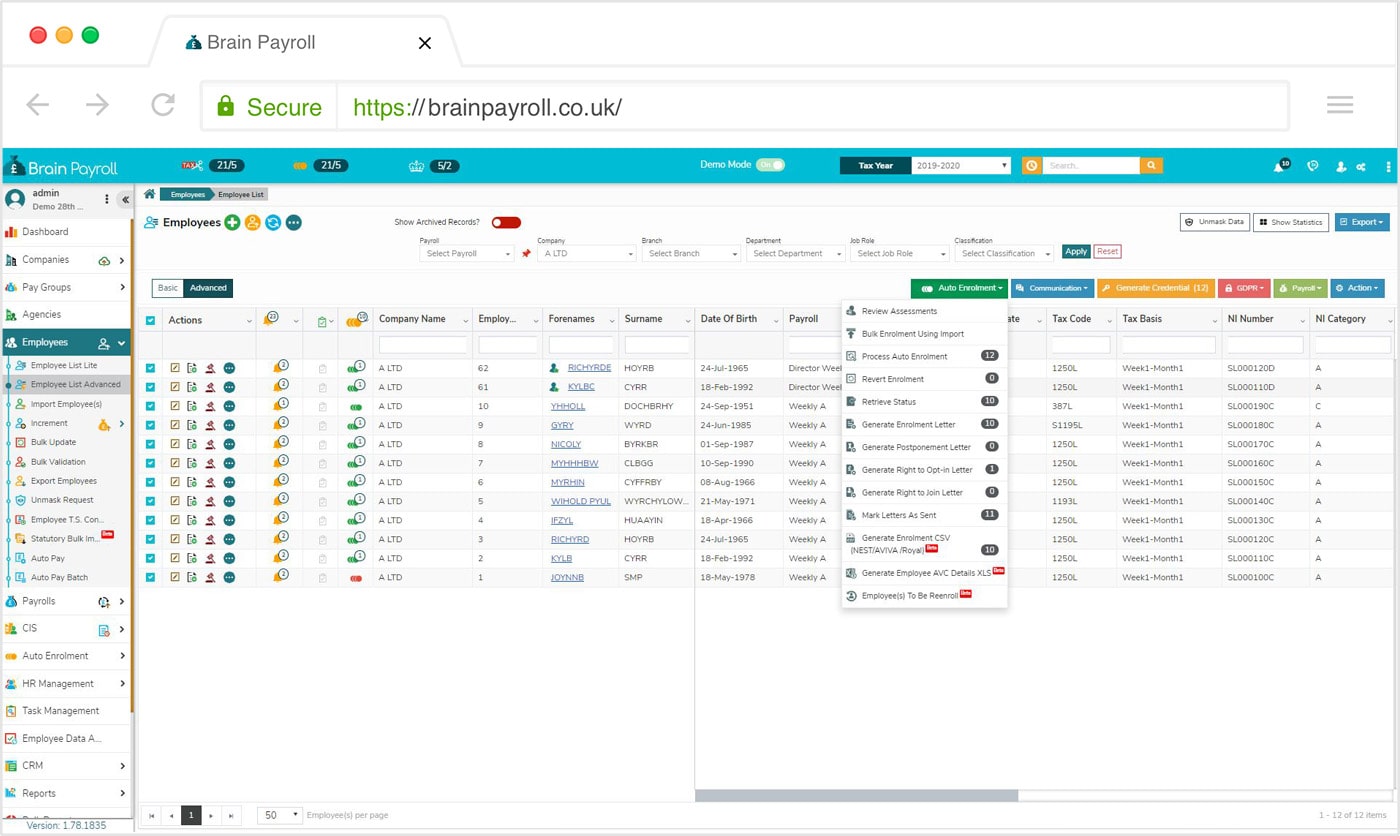The height and width of the screenshot is (836, 1400).
Task: Uncheck the row checkbox for employee 7
Action: coord(151,463)
